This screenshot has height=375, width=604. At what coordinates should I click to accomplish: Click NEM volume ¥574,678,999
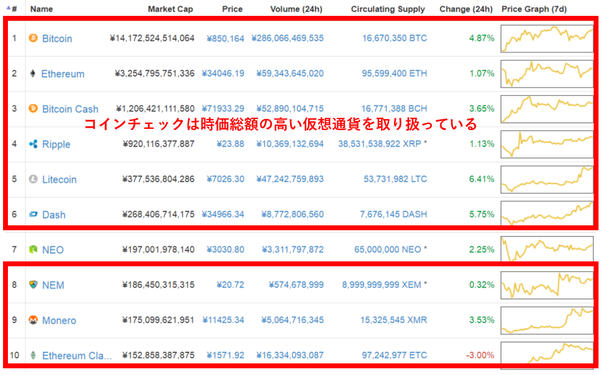point(296,285)
